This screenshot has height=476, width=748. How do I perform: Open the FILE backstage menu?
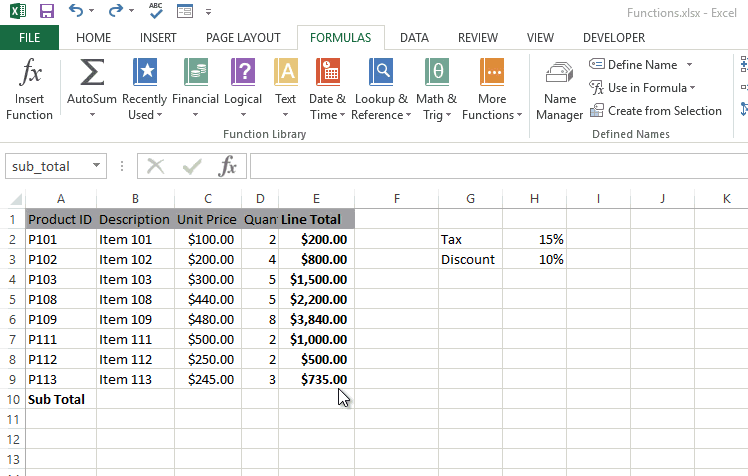pyautogui.click(x=30, y=38)
